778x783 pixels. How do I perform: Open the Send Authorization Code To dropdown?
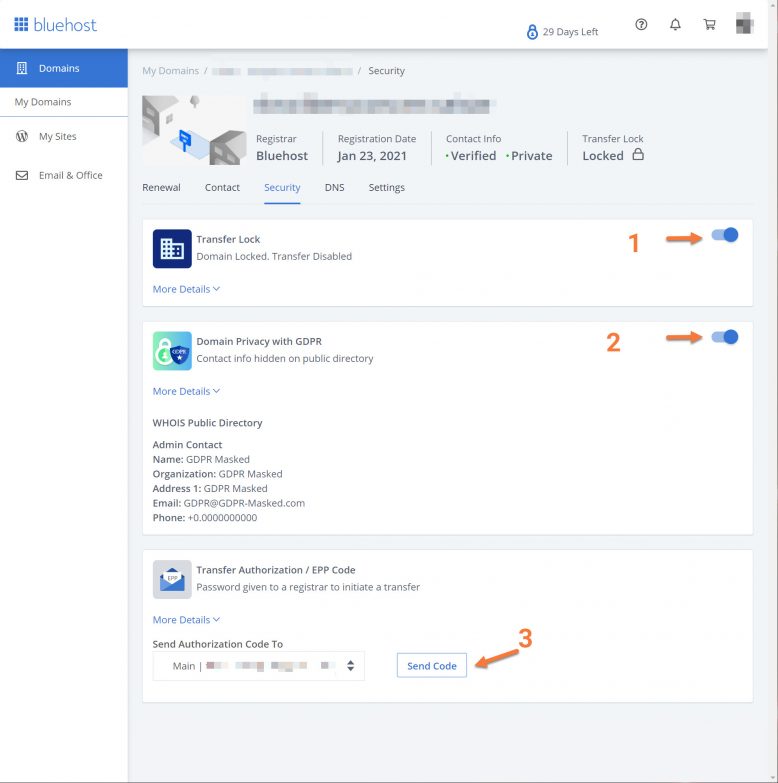point(259,666)
